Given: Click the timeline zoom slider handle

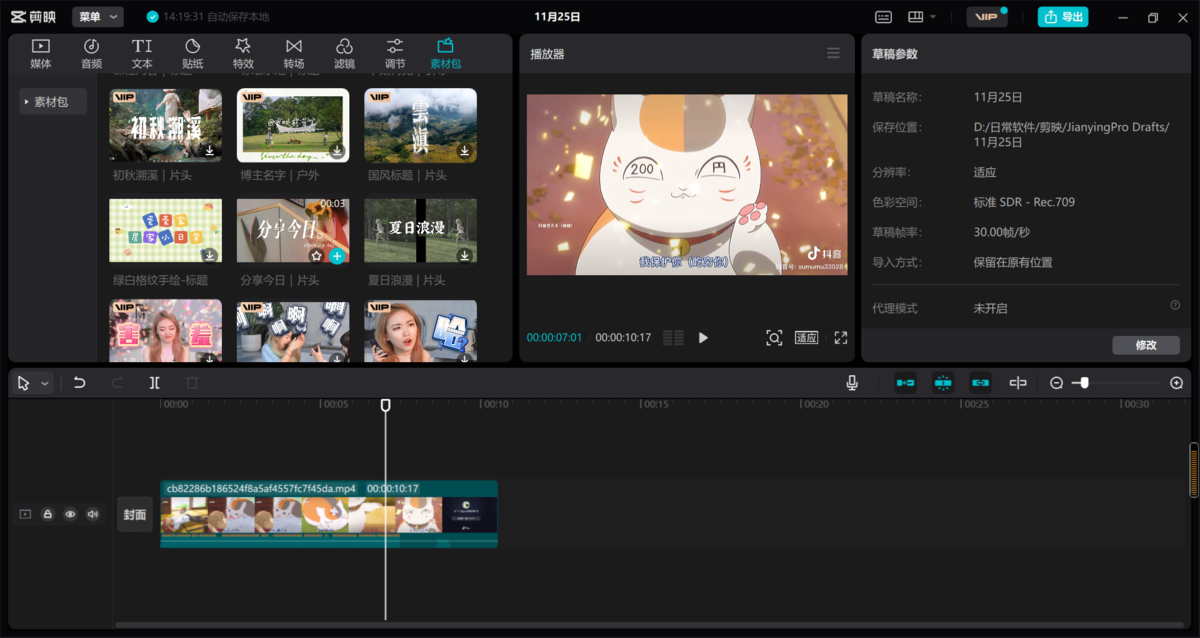Looking at the screenshot, I should pos(1084,383).
